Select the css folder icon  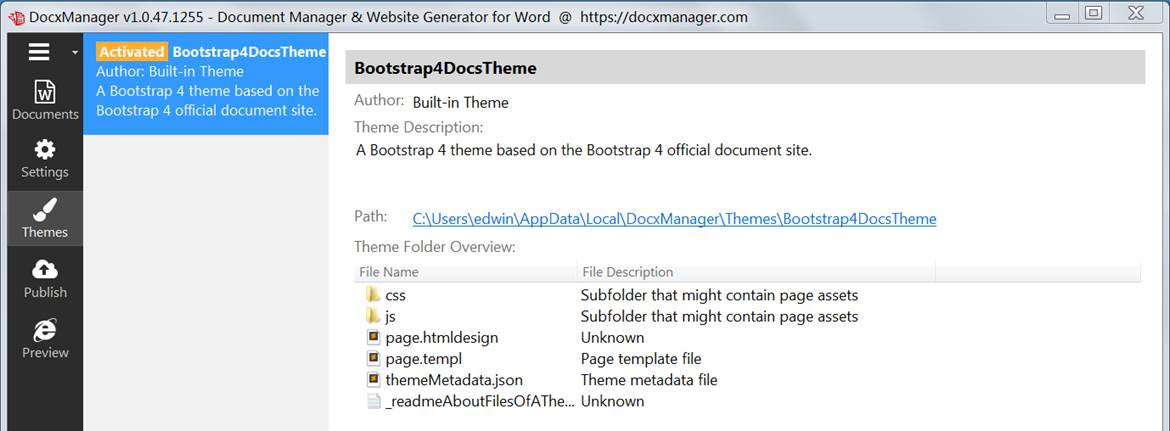tap(374, 295)
